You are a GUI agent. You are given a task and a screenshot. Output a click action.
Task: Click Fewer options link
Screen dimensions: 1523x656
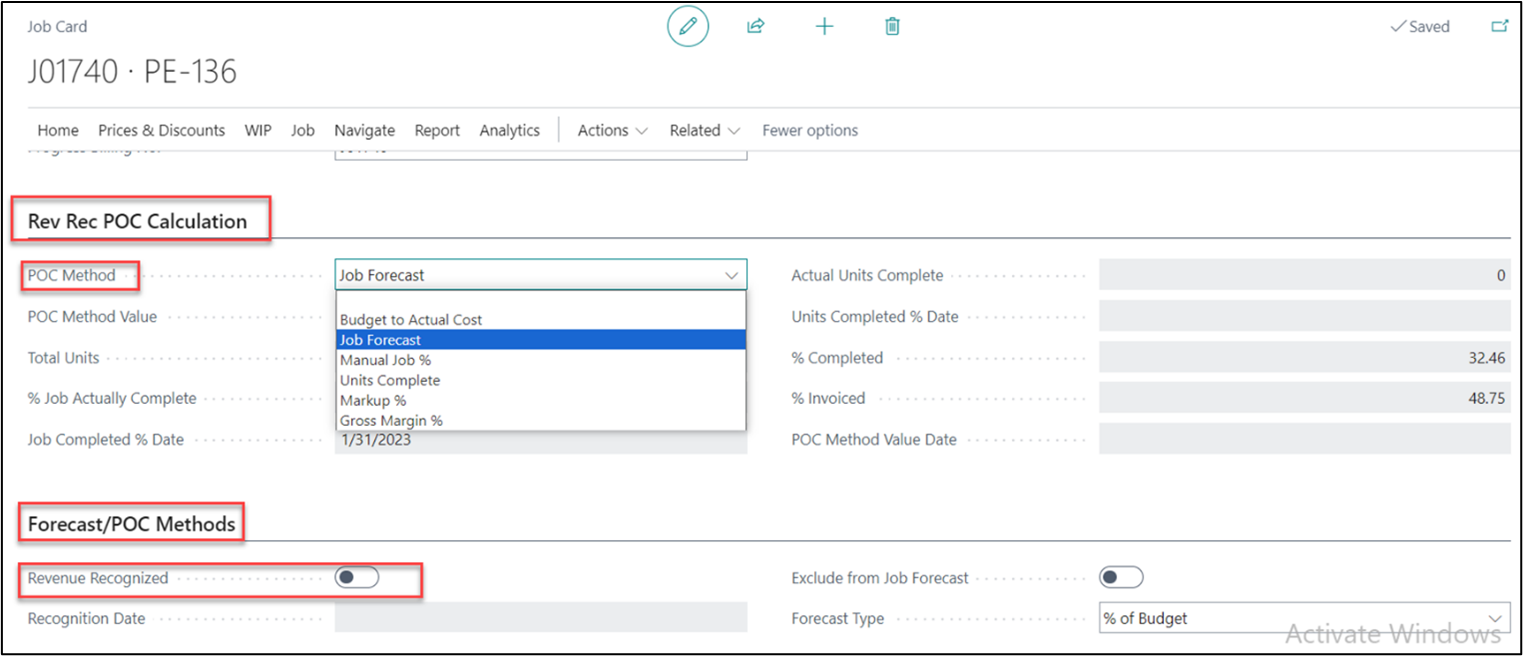click(810, 130)
